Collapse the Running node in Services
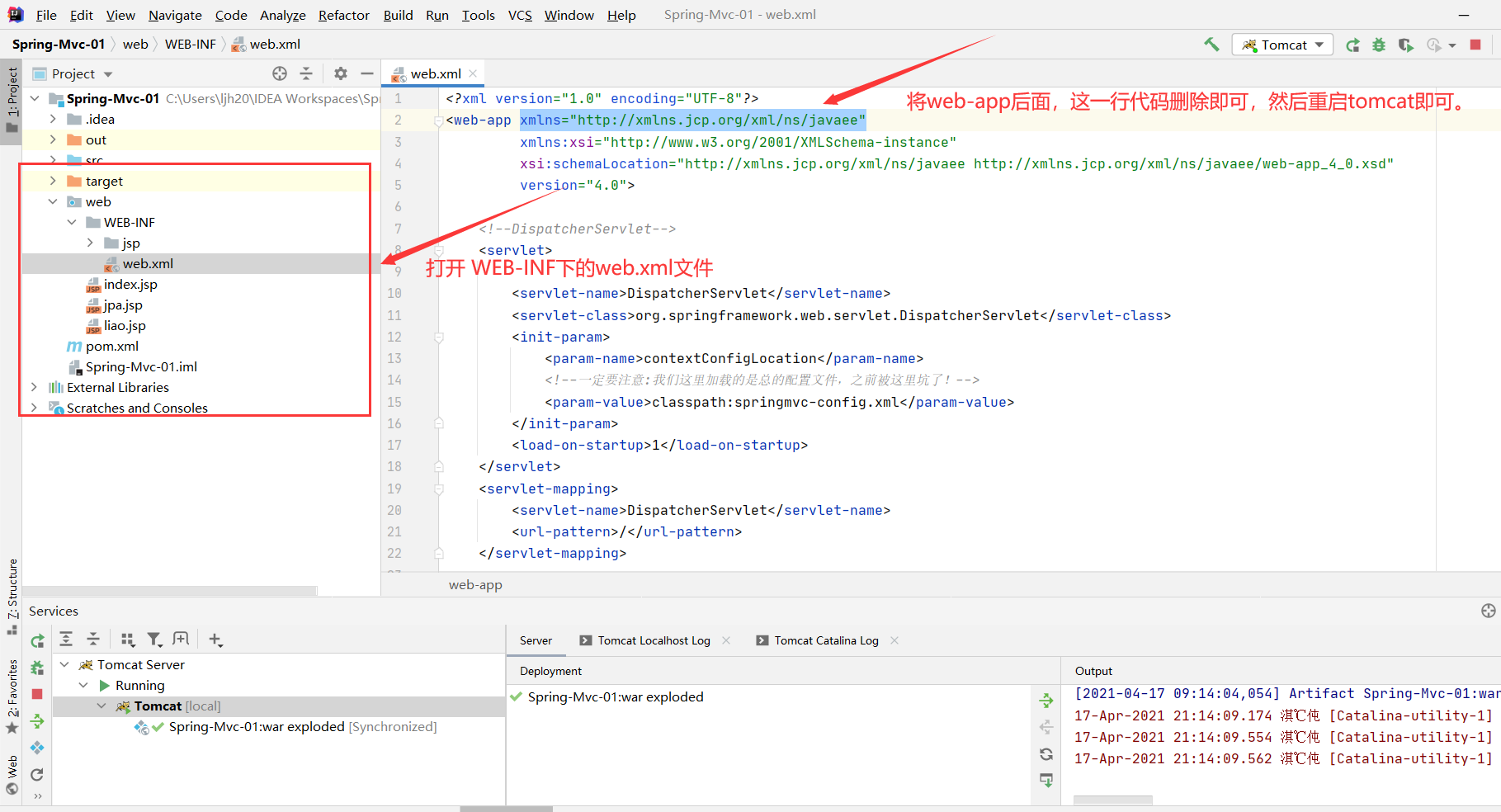Screen dimensions: 1501x812 83,685
